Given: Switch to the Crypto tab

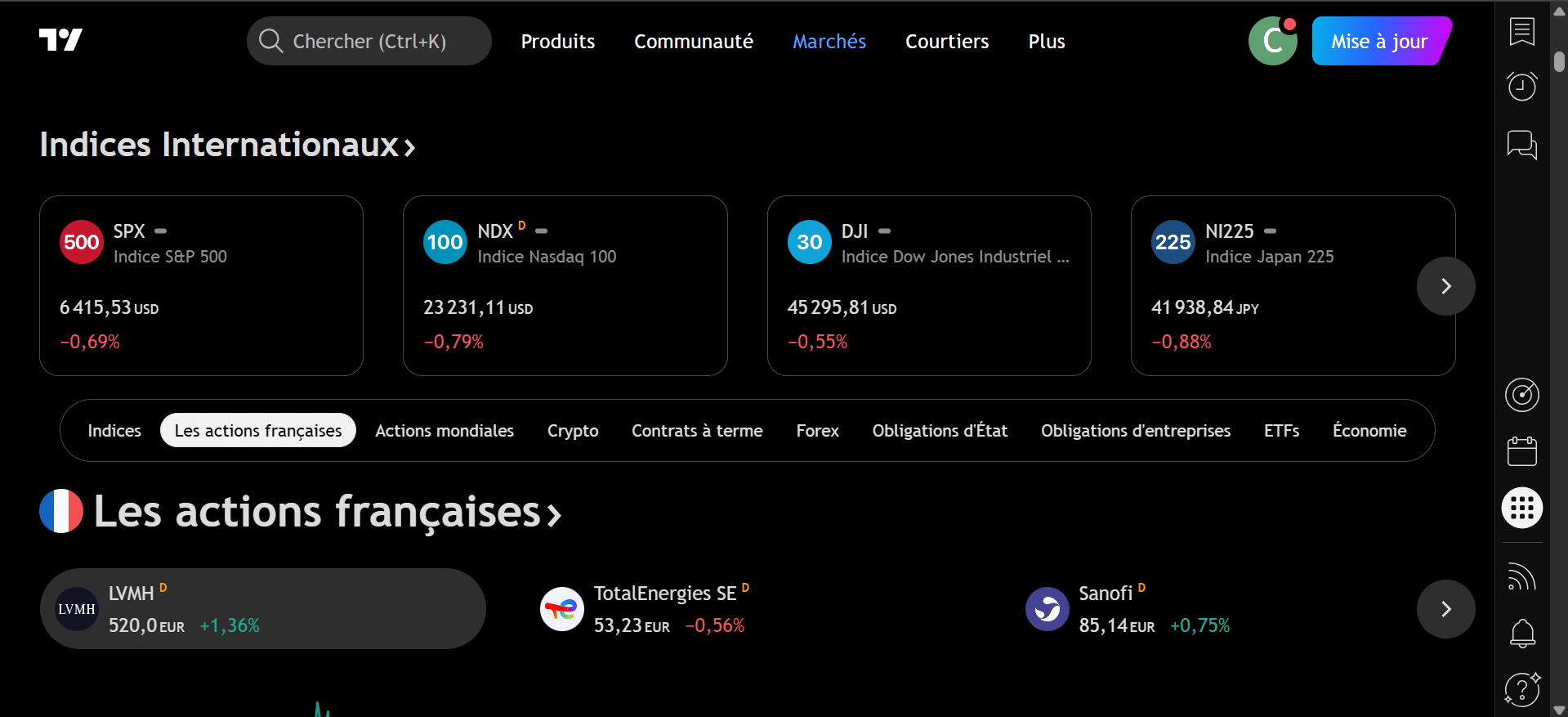Looking at the screenshot, I should 573,431.
